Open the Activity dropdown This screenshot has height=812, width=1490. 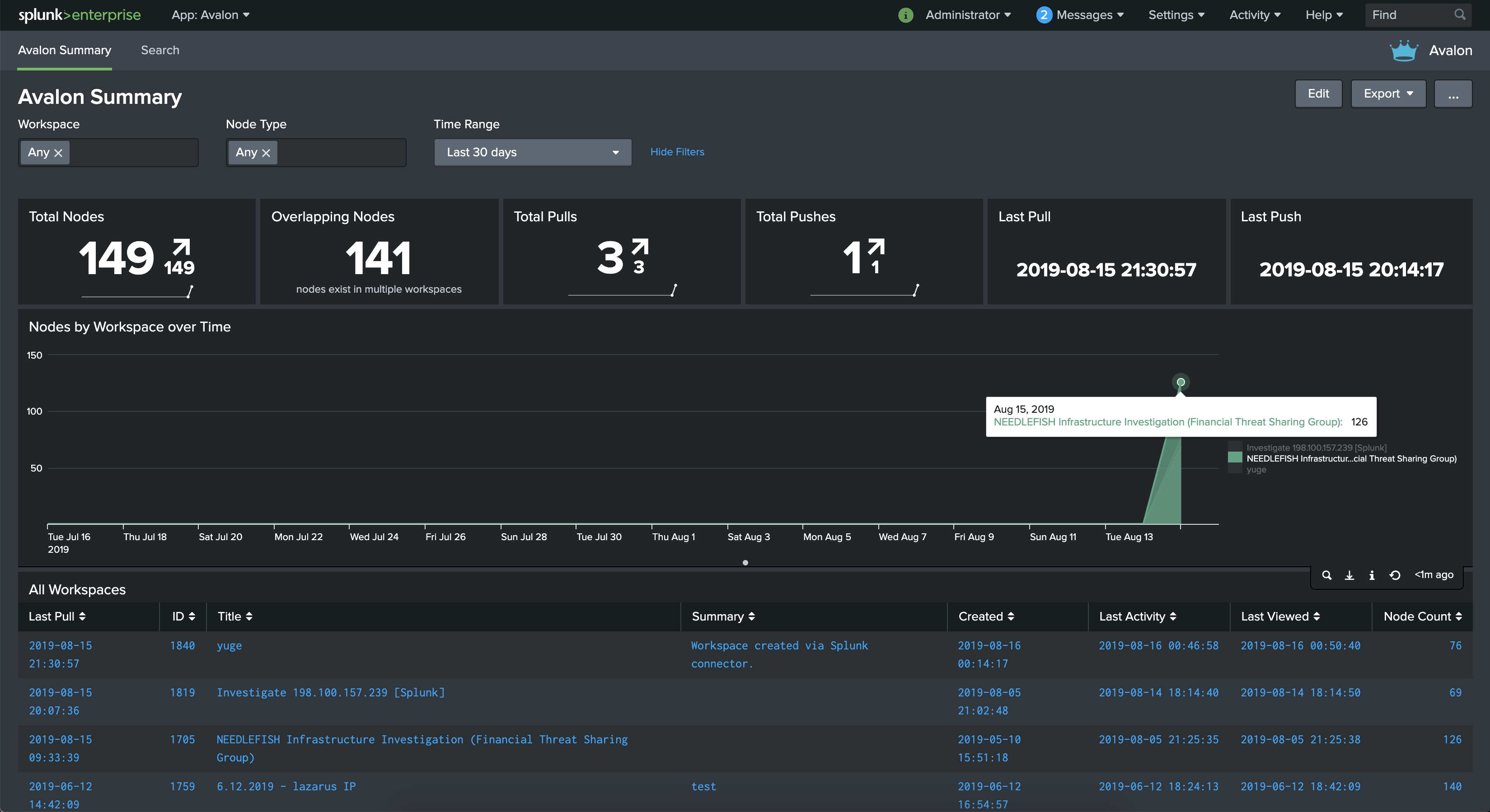click(1255, 15)
